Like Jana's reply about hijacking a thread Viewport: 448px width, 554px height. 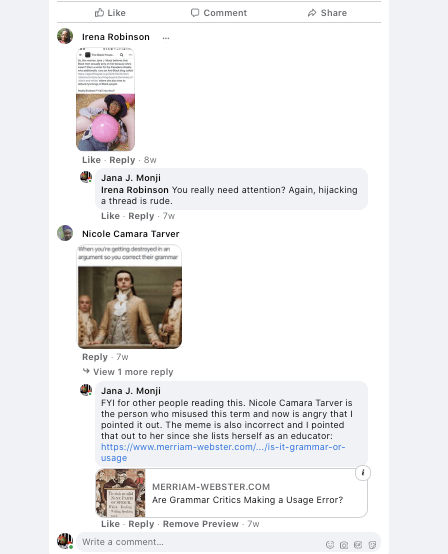coord(110,216)
